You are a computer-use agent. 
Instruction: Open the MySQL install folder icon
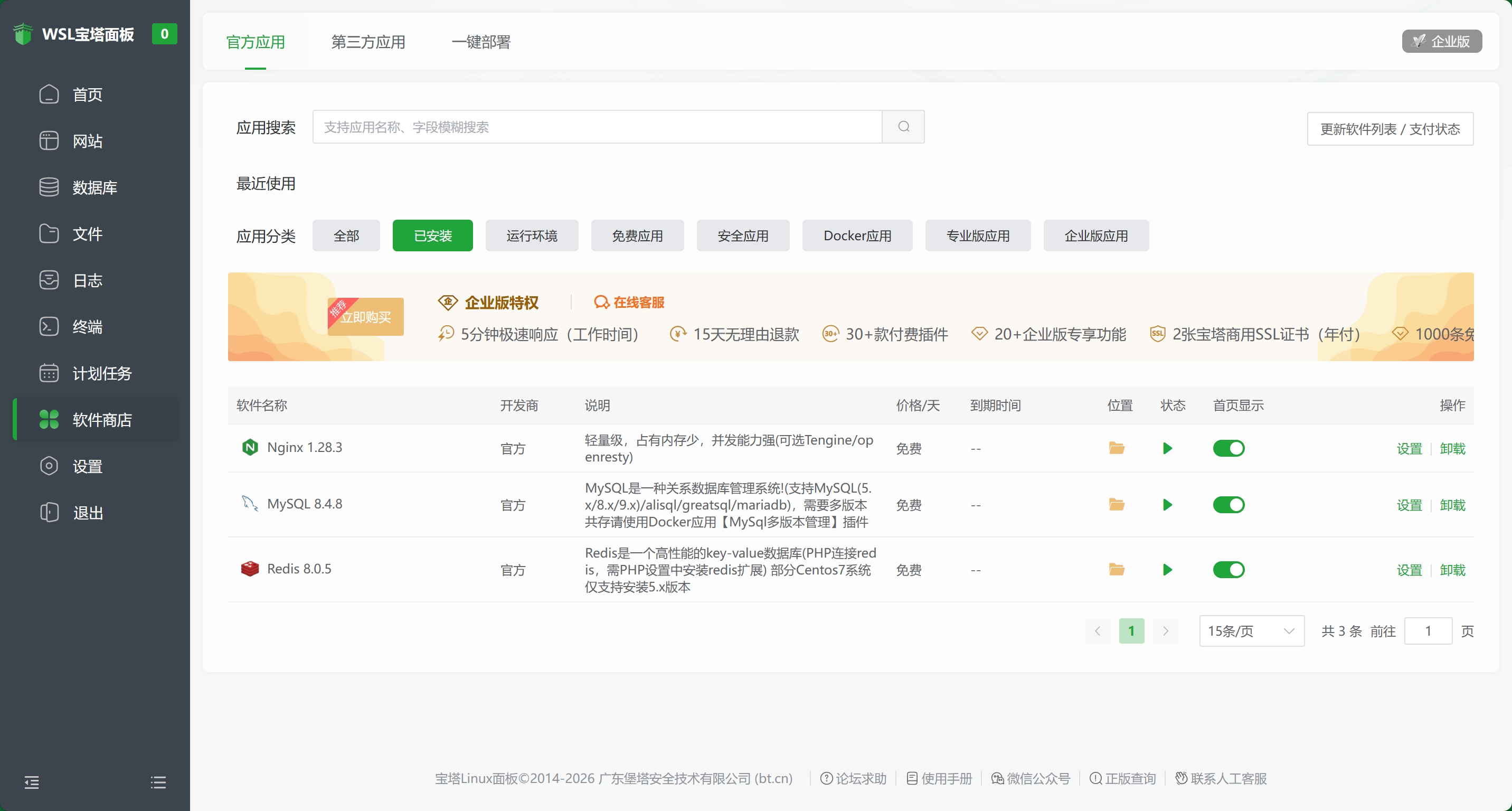(1117, 505)
